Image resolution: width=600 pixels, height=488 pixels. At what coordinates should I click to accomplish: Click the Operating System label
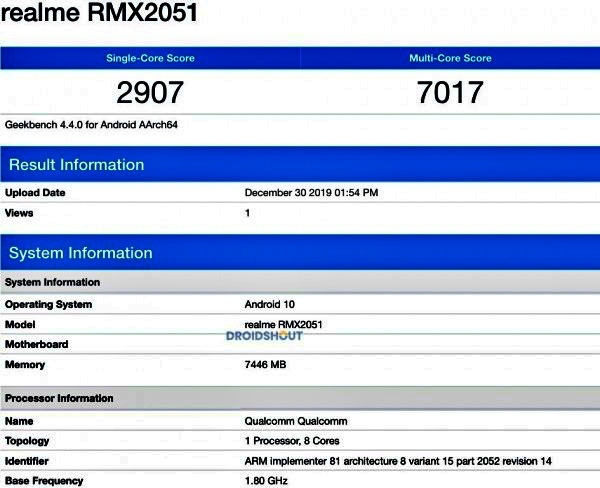48,305
